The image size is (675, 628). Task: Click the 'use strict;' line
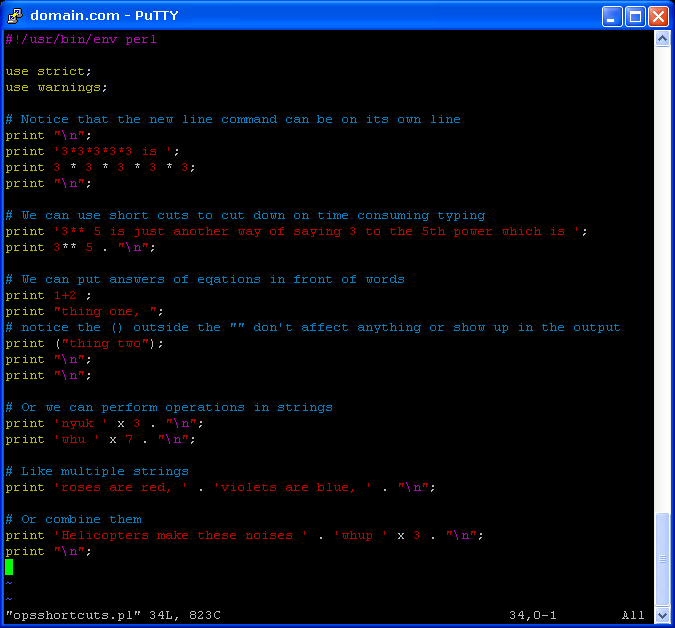(49, 71)
